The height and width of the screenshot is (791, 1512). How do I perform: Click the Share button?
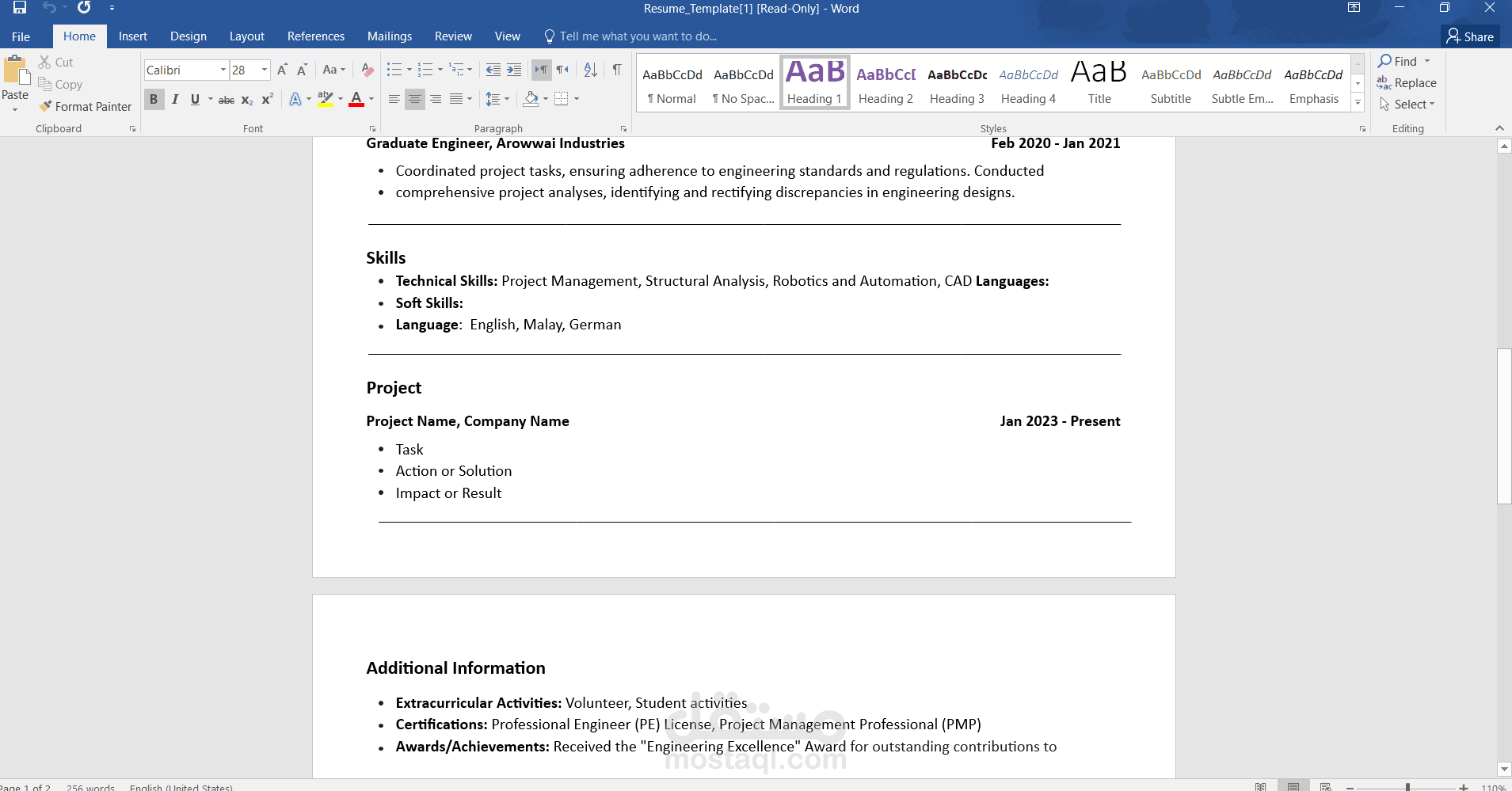[x=1470, y=36]
